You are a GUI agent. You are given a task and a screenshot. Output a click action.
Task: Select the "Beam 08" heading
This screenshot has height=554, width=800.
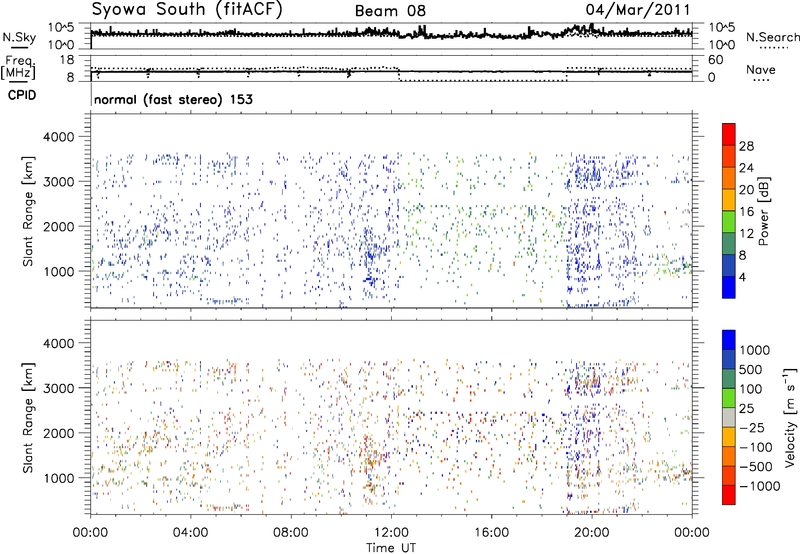click(390, 11)
